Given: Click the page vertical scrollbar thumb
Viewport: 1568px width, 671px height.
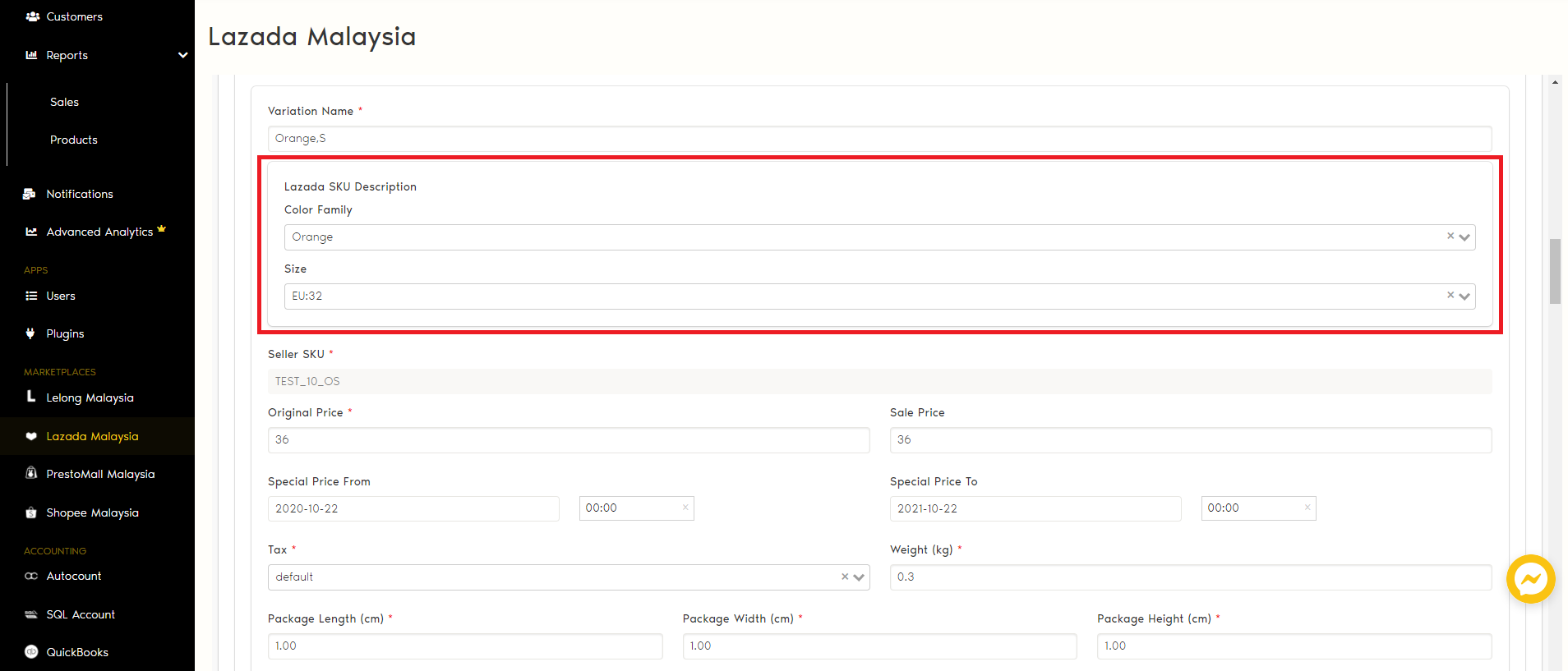Looking at the screenshot, I should [x=1555, y=271].
